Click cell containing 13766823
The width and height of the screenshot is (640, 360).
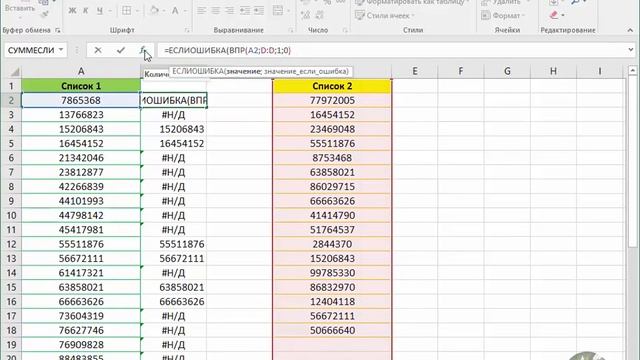(x=81, y=115)
